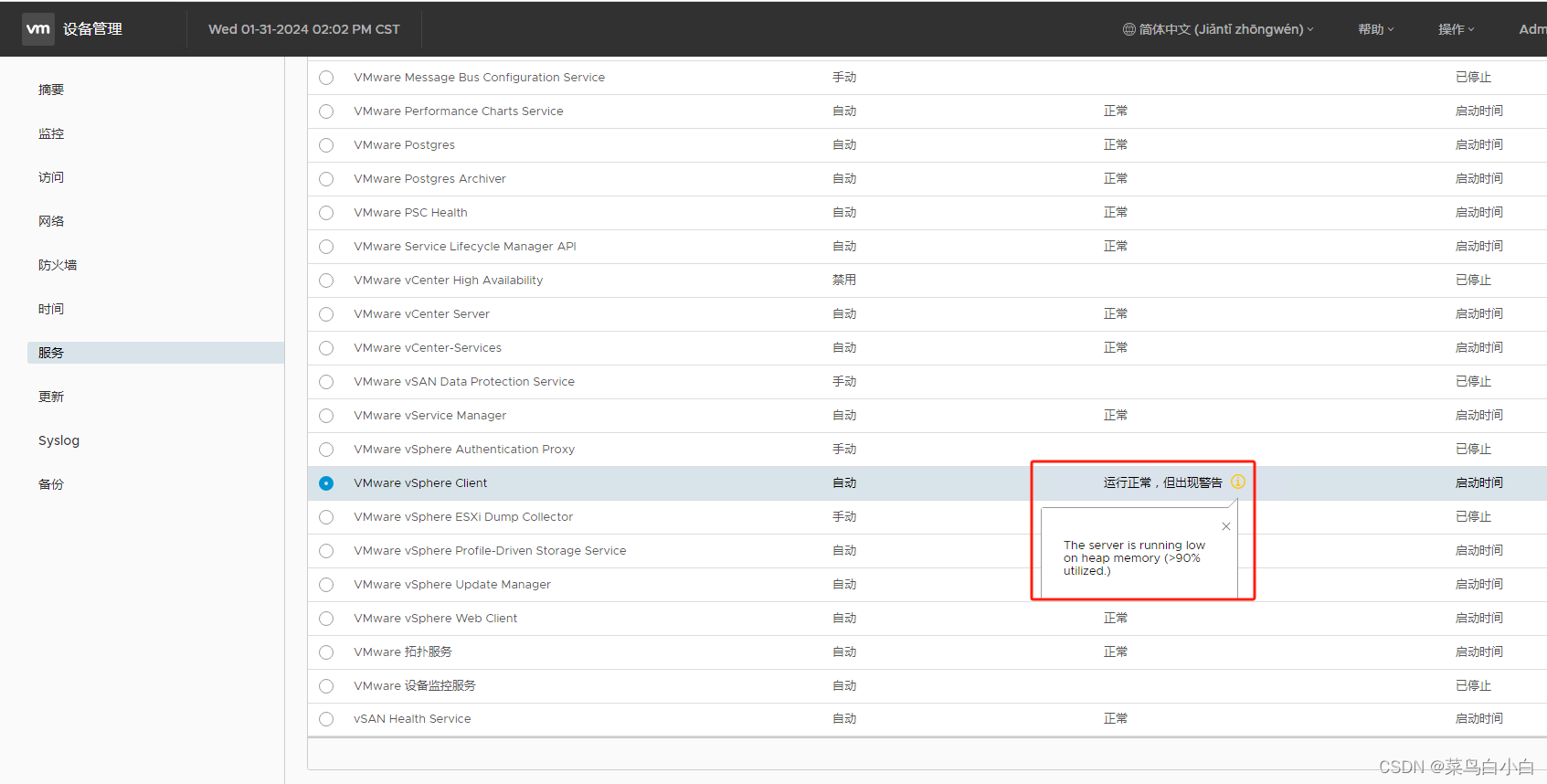Click the VMware vCenter Server service name
Screen dimensions: 1547x784
coord(421,314)
